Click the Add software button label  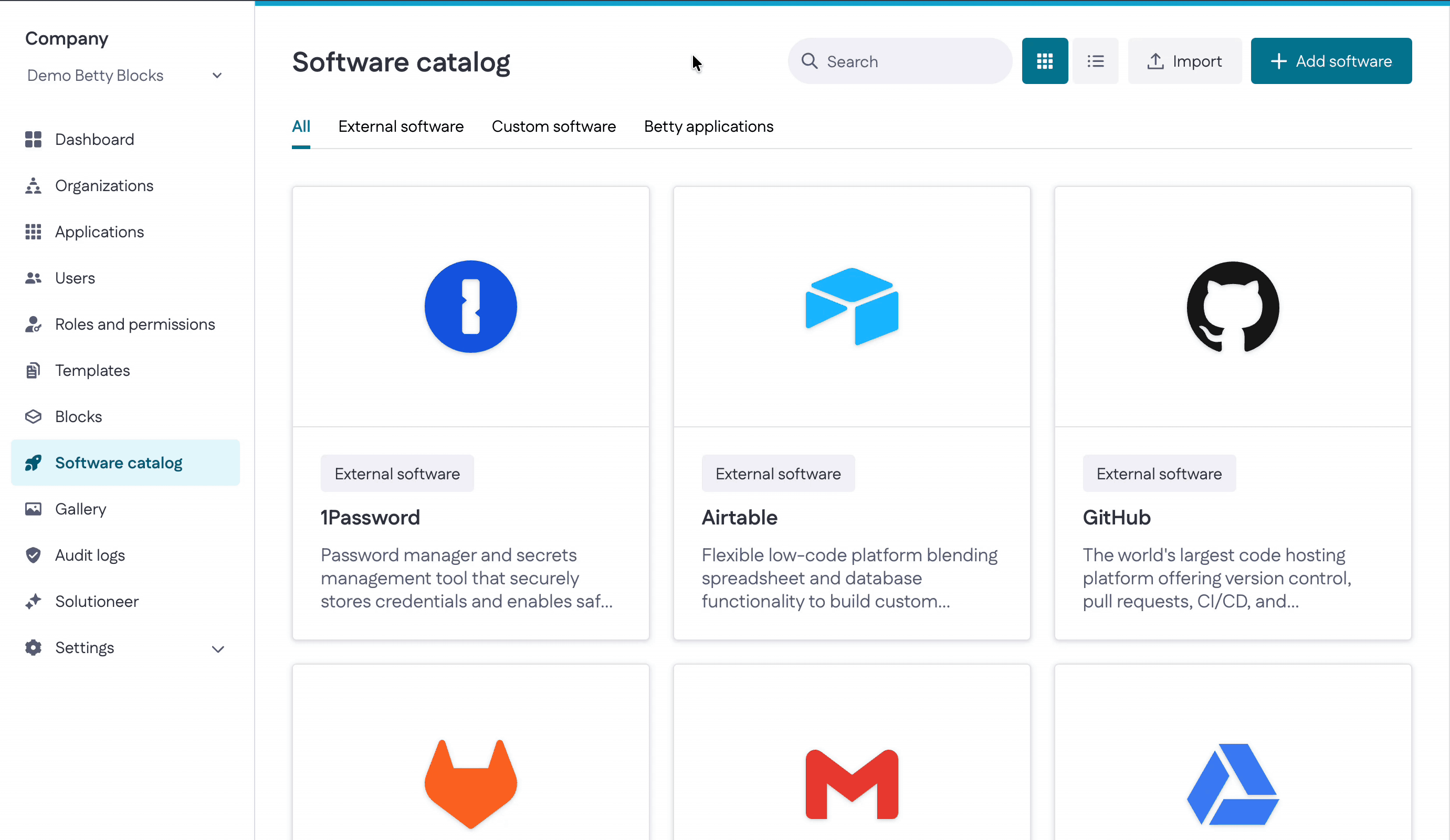pyautogui.click(x=1343, y=61)
